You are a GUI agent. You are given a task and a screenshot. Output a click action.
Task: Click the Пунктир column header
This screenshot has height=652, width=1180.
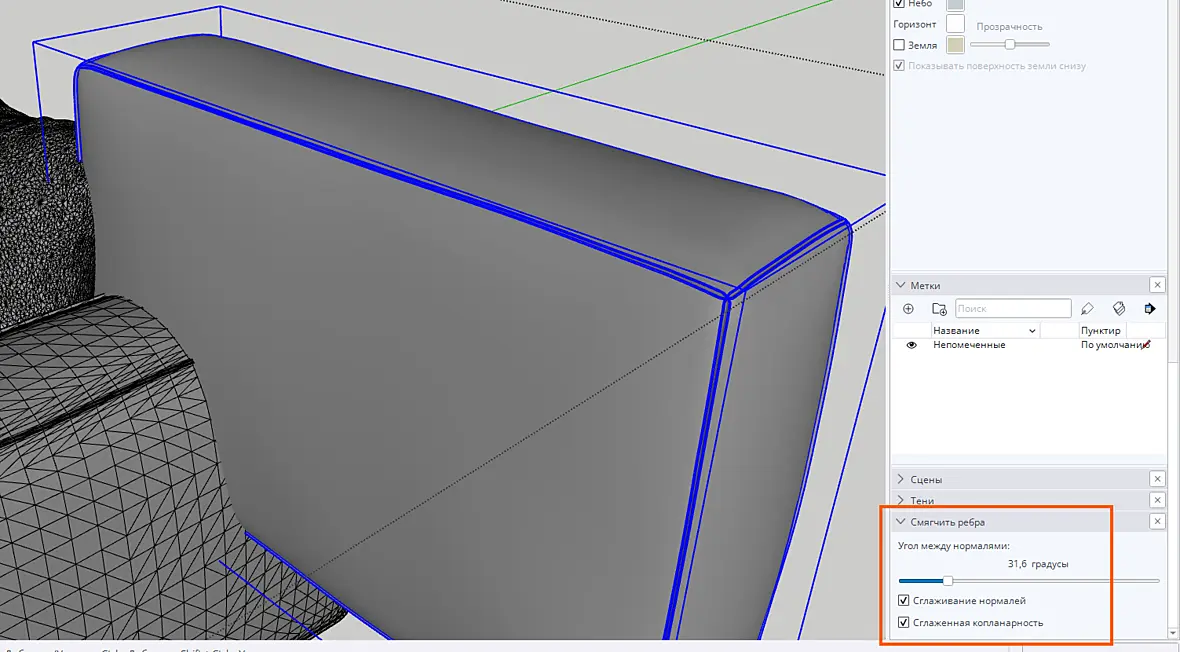[x=1101, y=331]
